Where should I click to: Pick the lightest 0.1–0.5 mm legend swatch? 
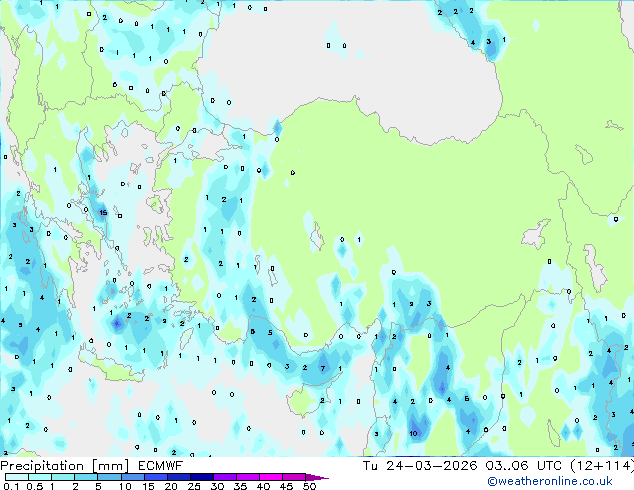[x=17, y=477]
